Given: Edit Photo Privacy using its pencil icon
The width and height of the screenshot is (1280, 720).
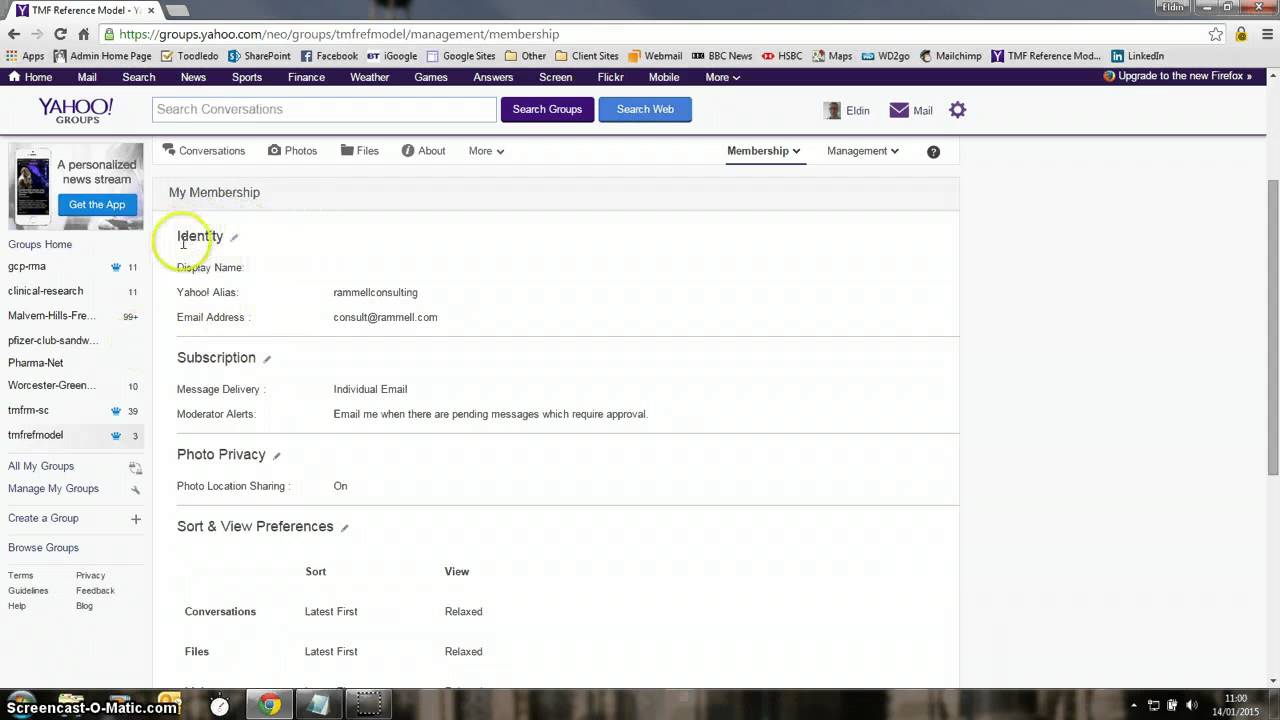Looking at the screenshot, I should pos(277,455).
